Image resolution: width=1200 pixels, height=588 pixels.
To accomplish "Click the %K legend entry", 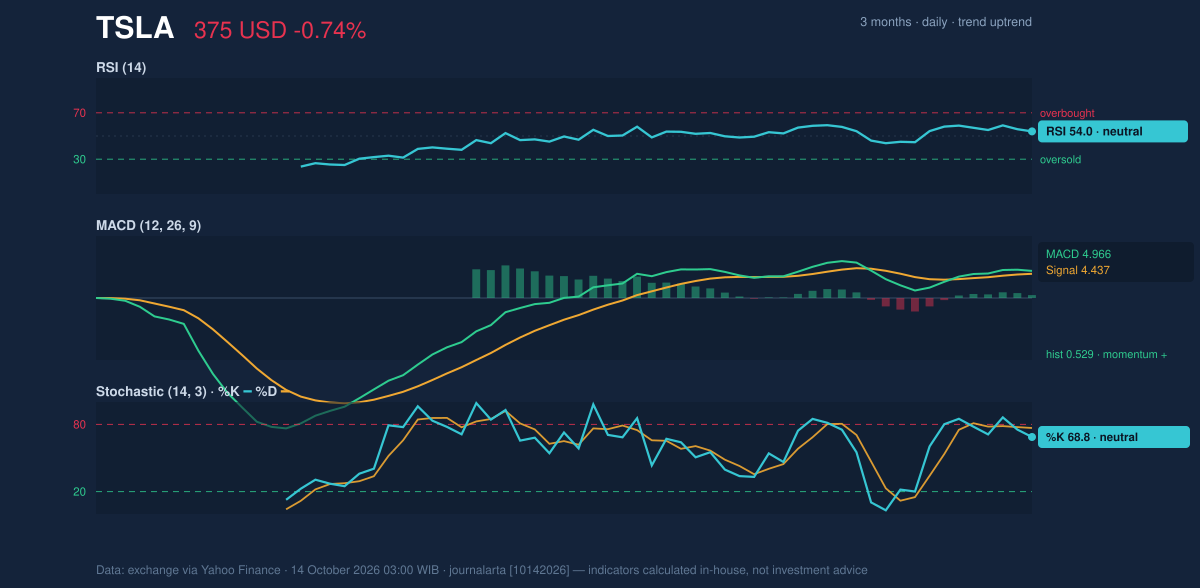I will click(x=235, y=391).
